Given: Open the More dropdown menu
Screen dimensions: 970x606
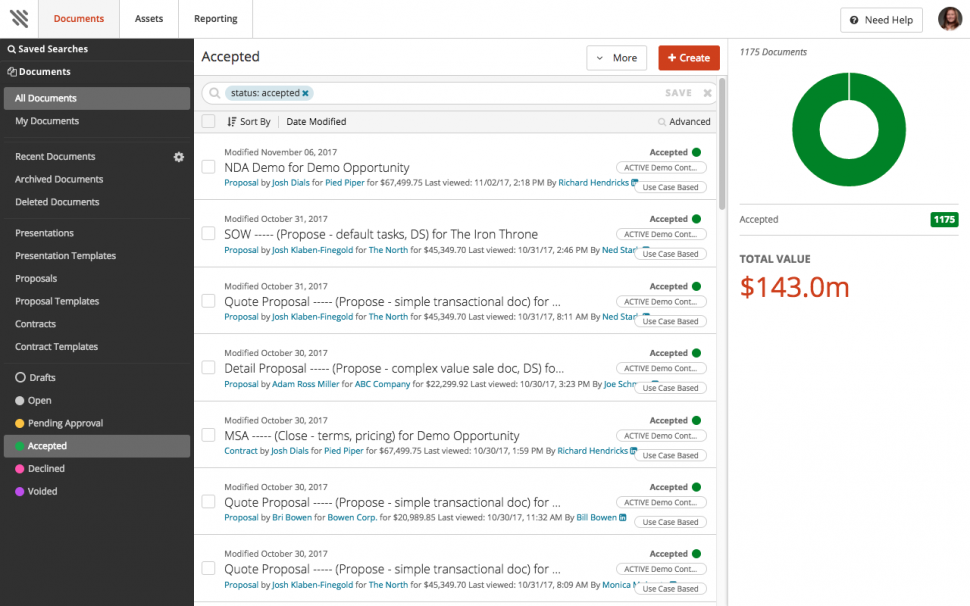Looking at the screenshot, I should (x=616, y=58).
